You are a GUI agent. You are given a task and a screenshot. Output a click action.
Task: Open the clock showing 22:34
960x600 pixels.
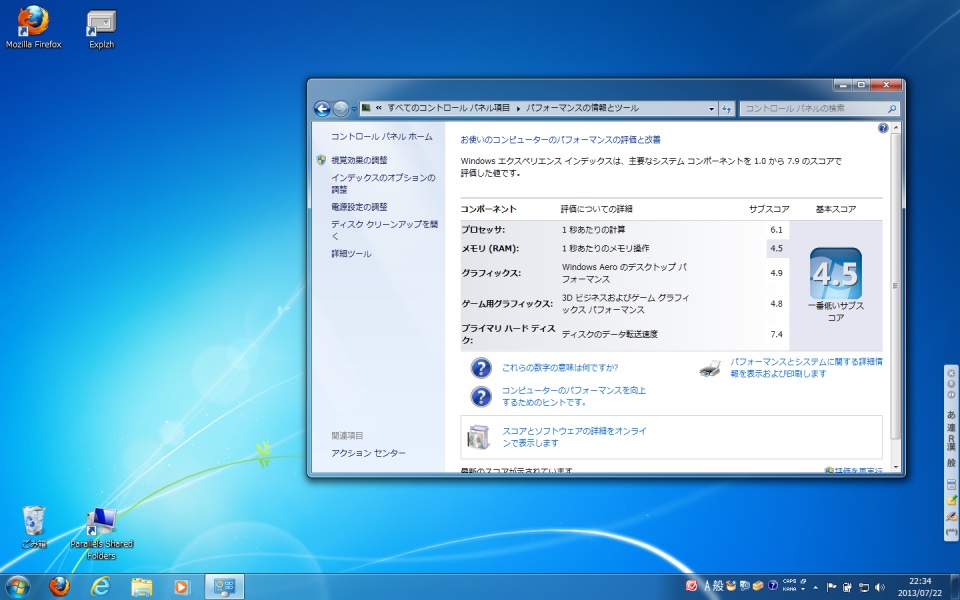(920, 587)
